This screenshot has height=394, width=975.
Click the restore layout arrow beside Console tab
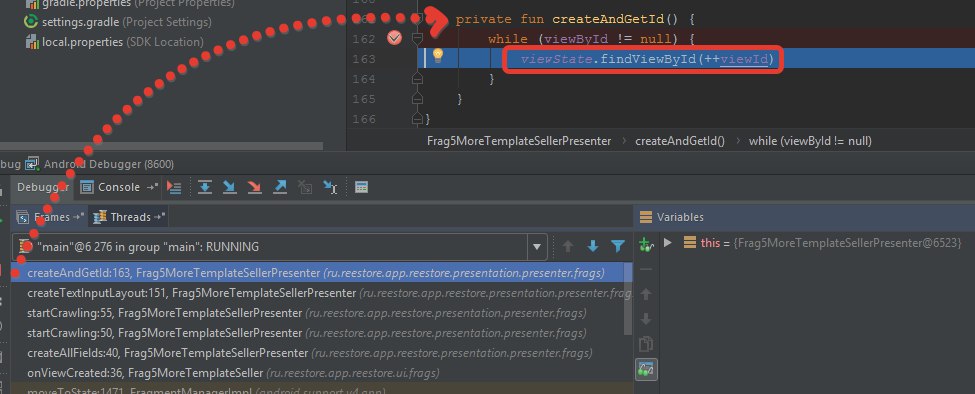(152, 187)
